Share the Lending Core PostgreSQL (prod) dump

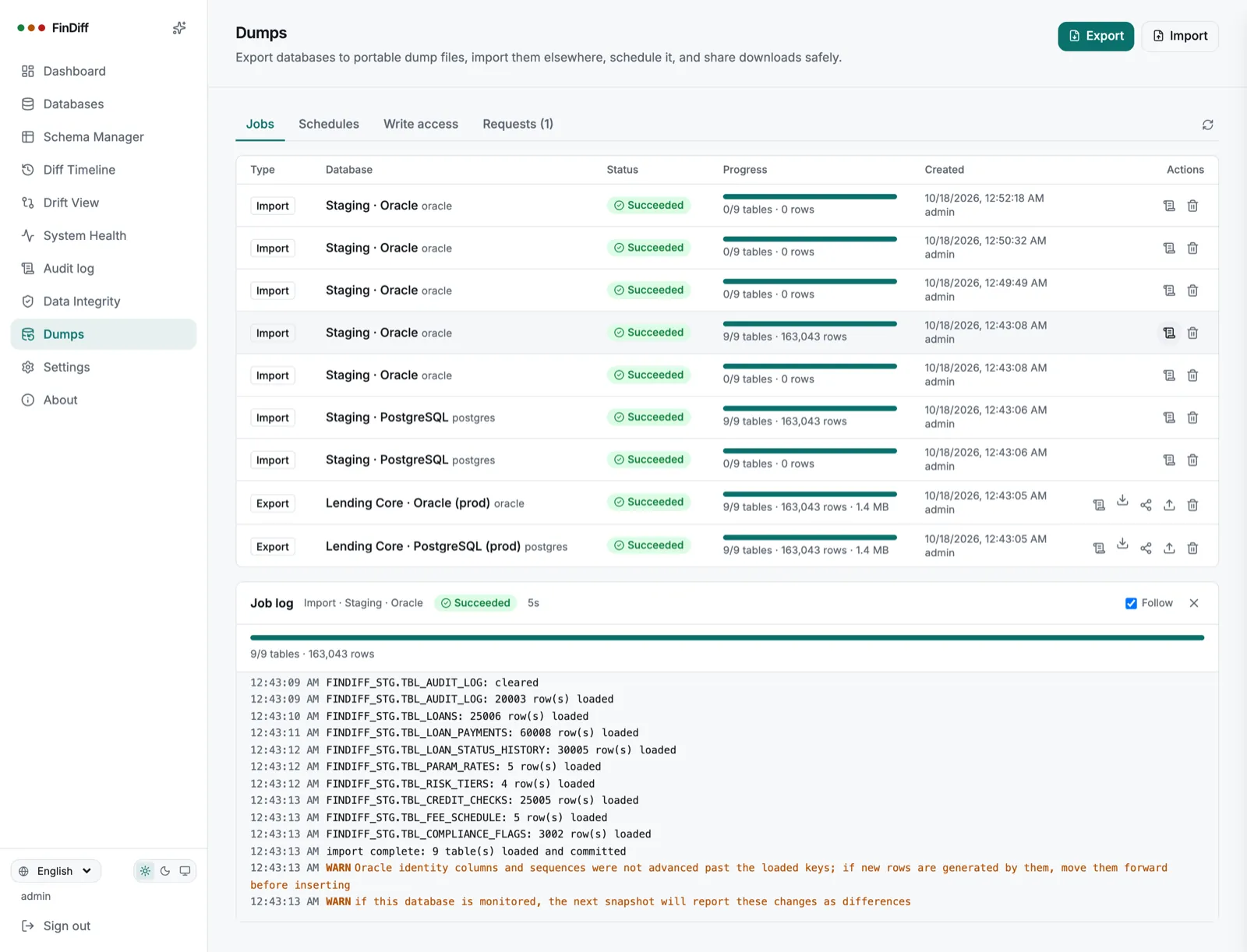tap(1146, 548)
